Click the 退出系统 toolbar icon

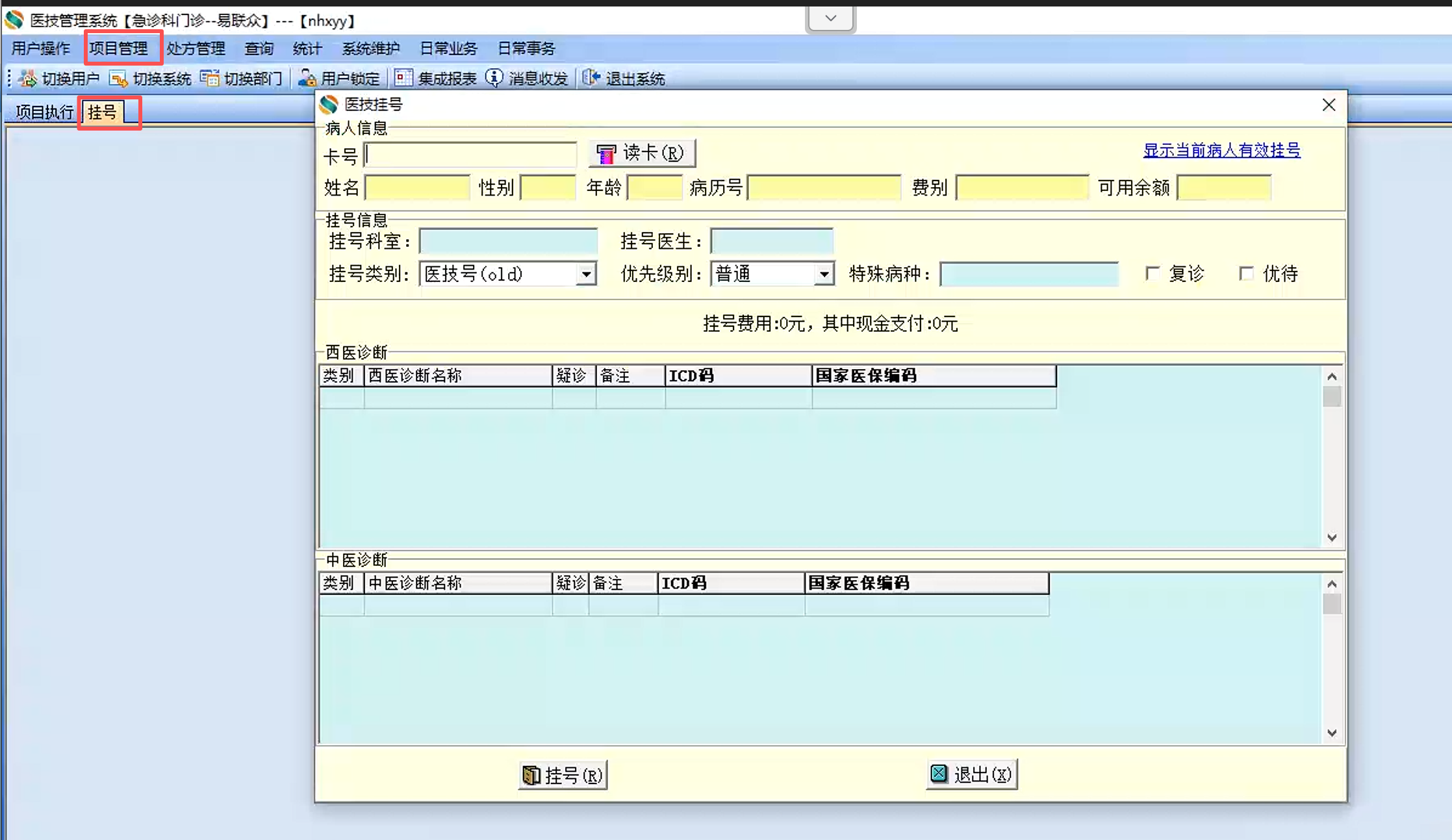(591, 79)
